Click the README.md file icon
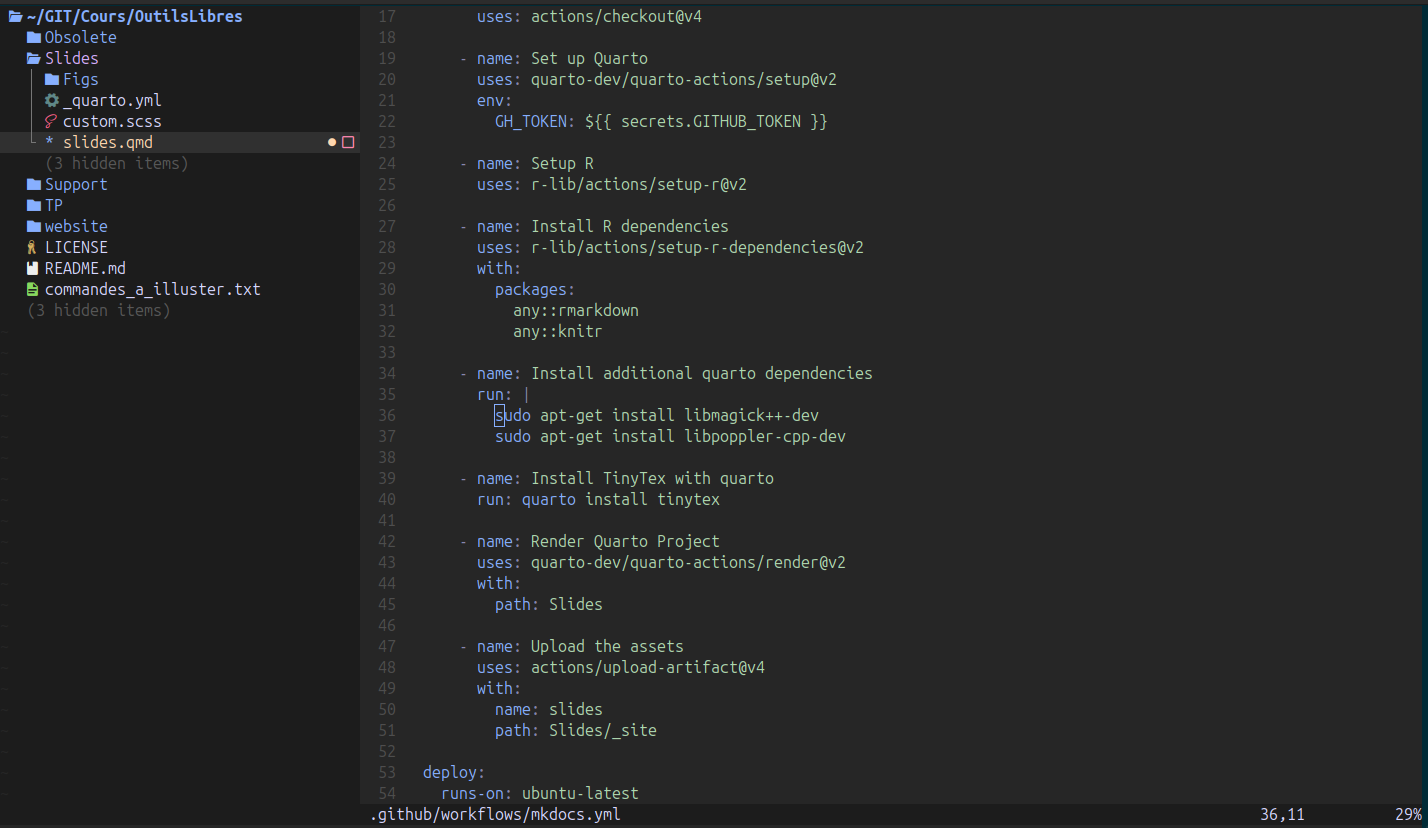The height and width of the screenshot is (828, 1428). [x=33, y=268]
